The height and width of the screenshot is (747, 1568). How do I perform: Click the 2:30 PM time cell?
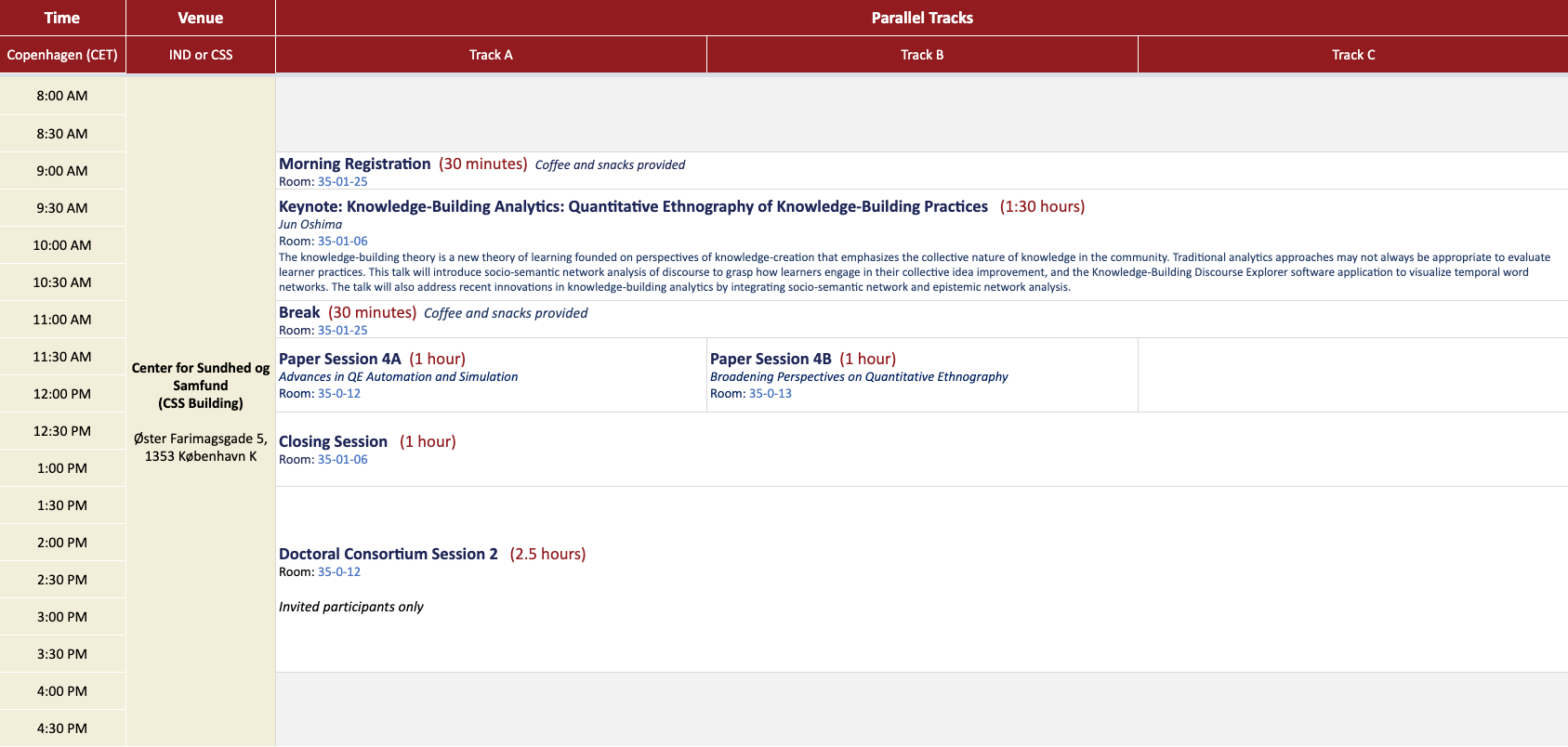(62, 580)
